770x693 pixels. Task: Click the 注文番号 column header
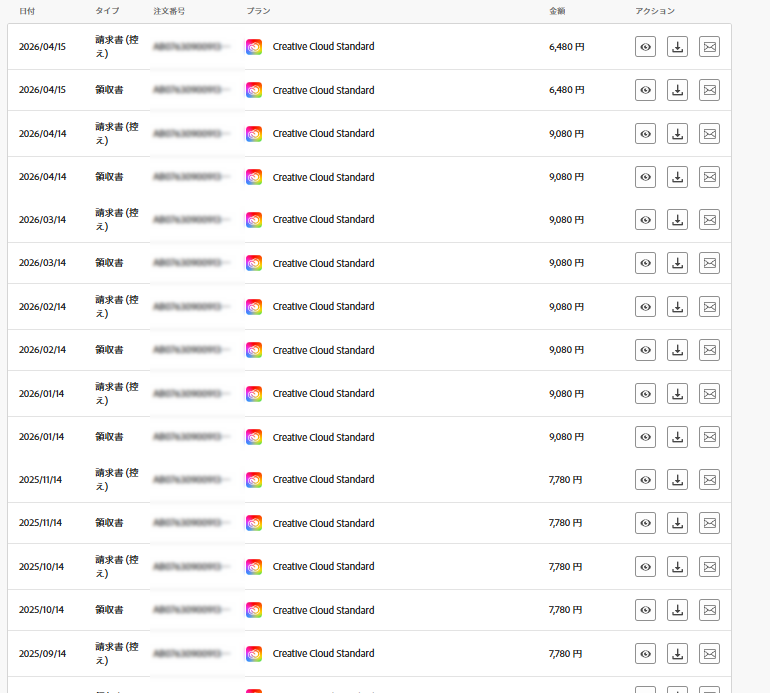169,11
